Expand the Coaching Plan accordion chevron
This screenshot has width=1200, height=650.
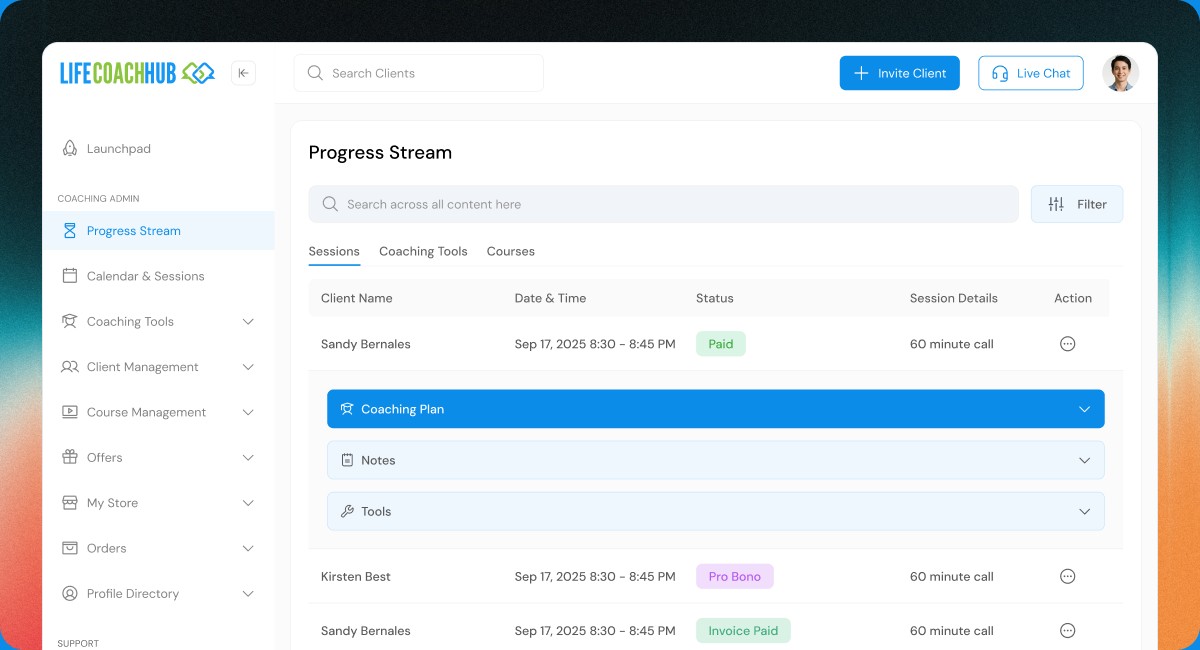click(x=1085, y=409)
